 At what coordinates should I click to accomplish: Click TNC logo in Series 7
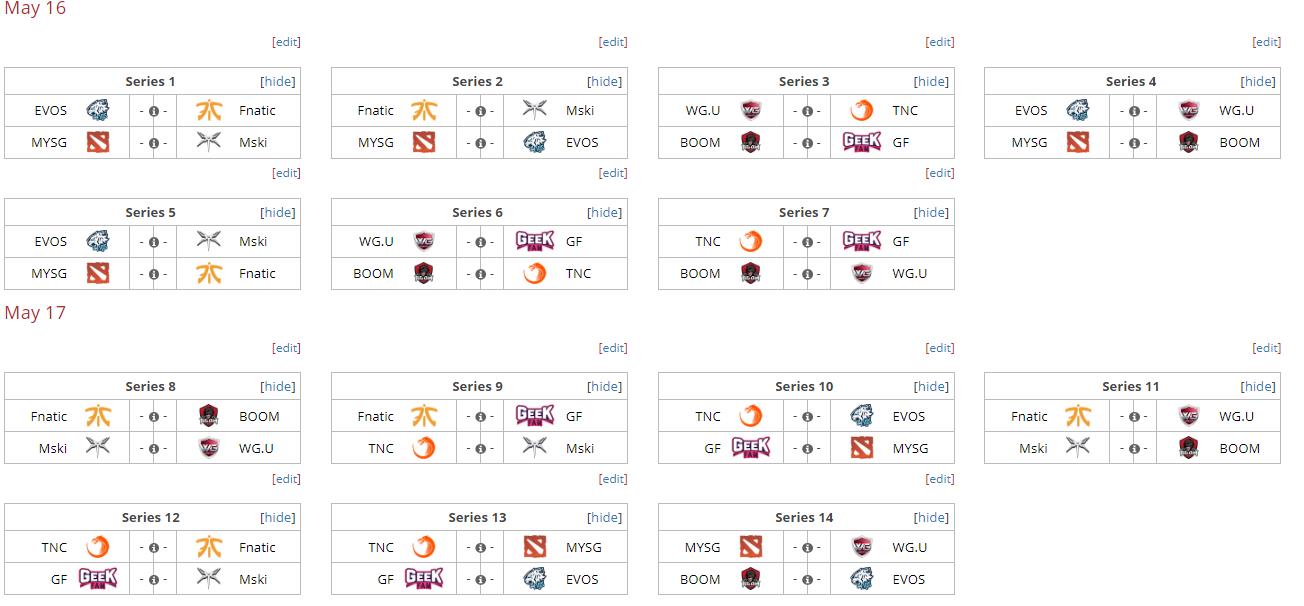coord(751,241)
